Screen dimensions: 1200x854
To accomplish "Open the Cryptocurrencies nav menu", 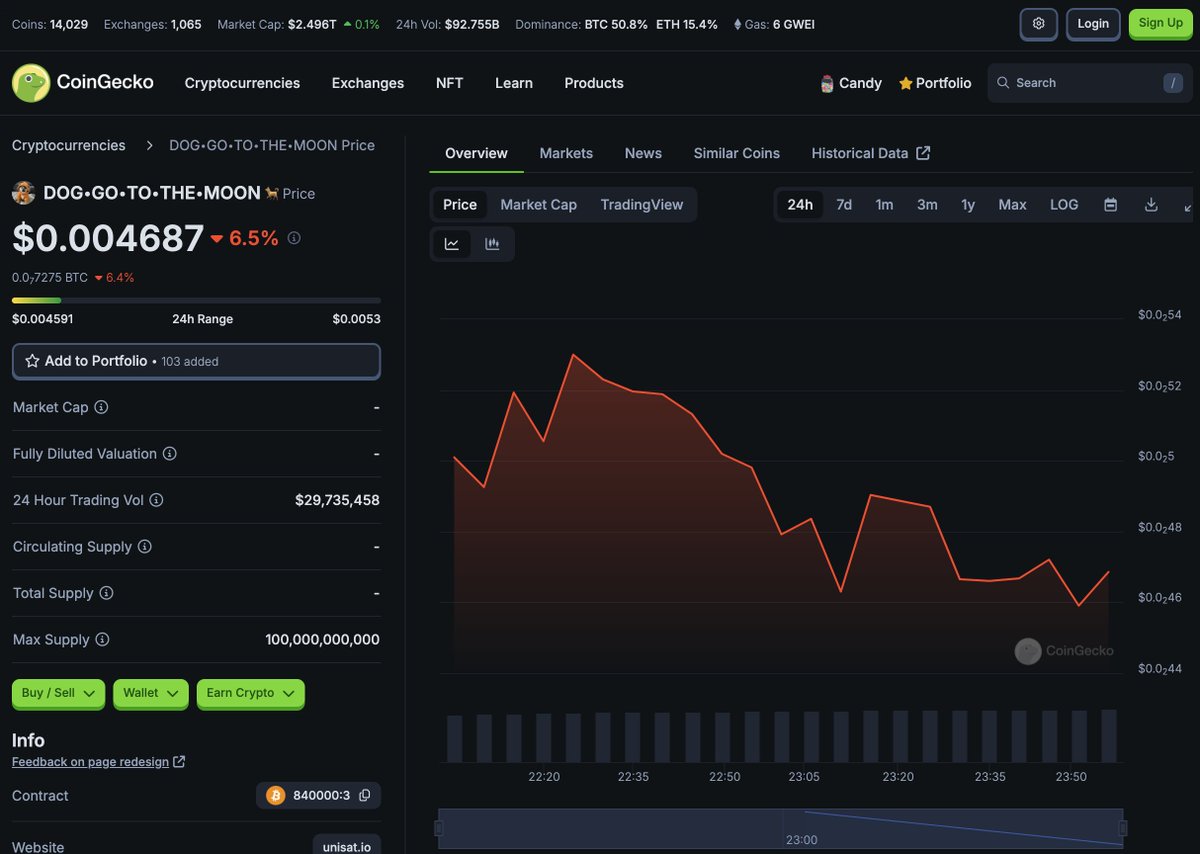I will 242,83.
